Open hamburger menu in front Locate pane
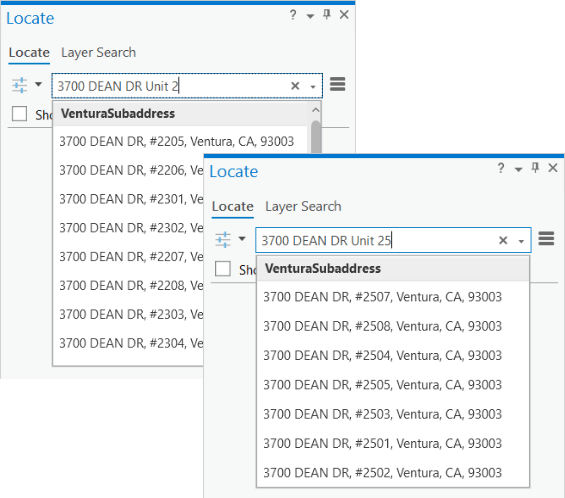 pos(546,239)
